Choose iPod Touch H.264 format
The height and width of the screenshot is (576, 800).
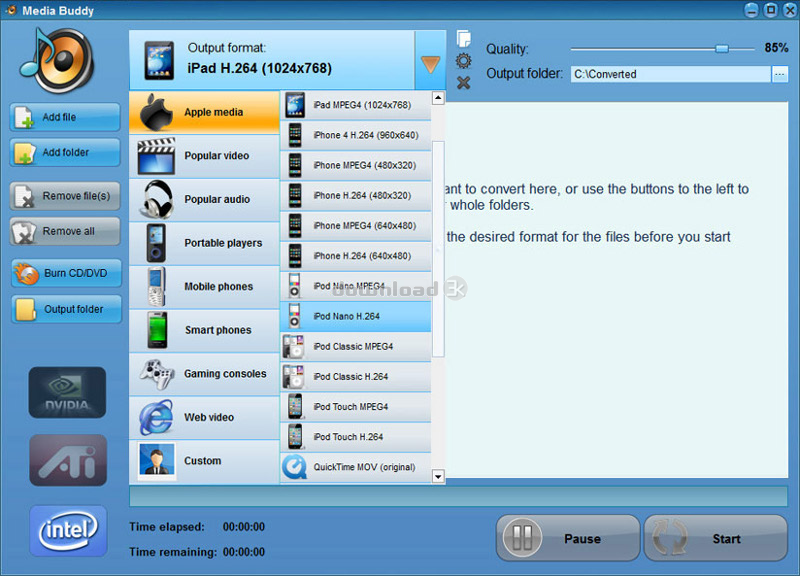[x=356, y=437]
